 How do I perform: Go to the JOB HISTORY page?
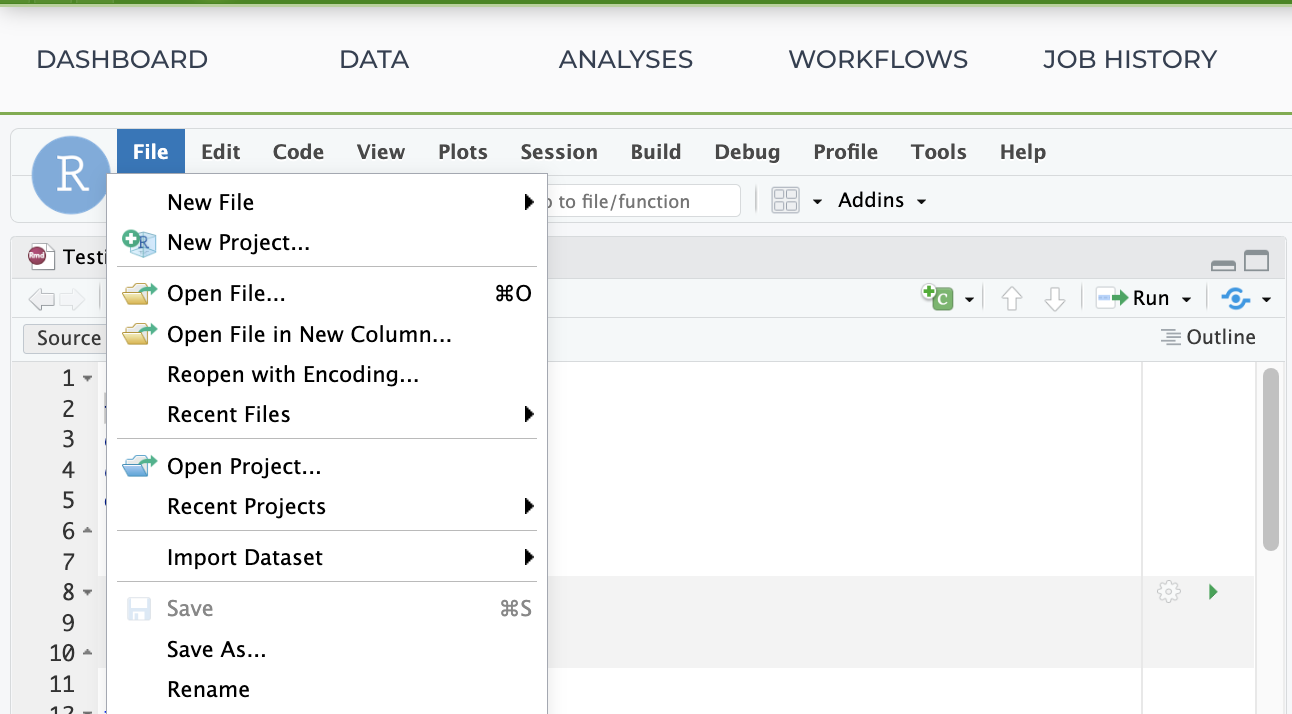coord(1130,60)
